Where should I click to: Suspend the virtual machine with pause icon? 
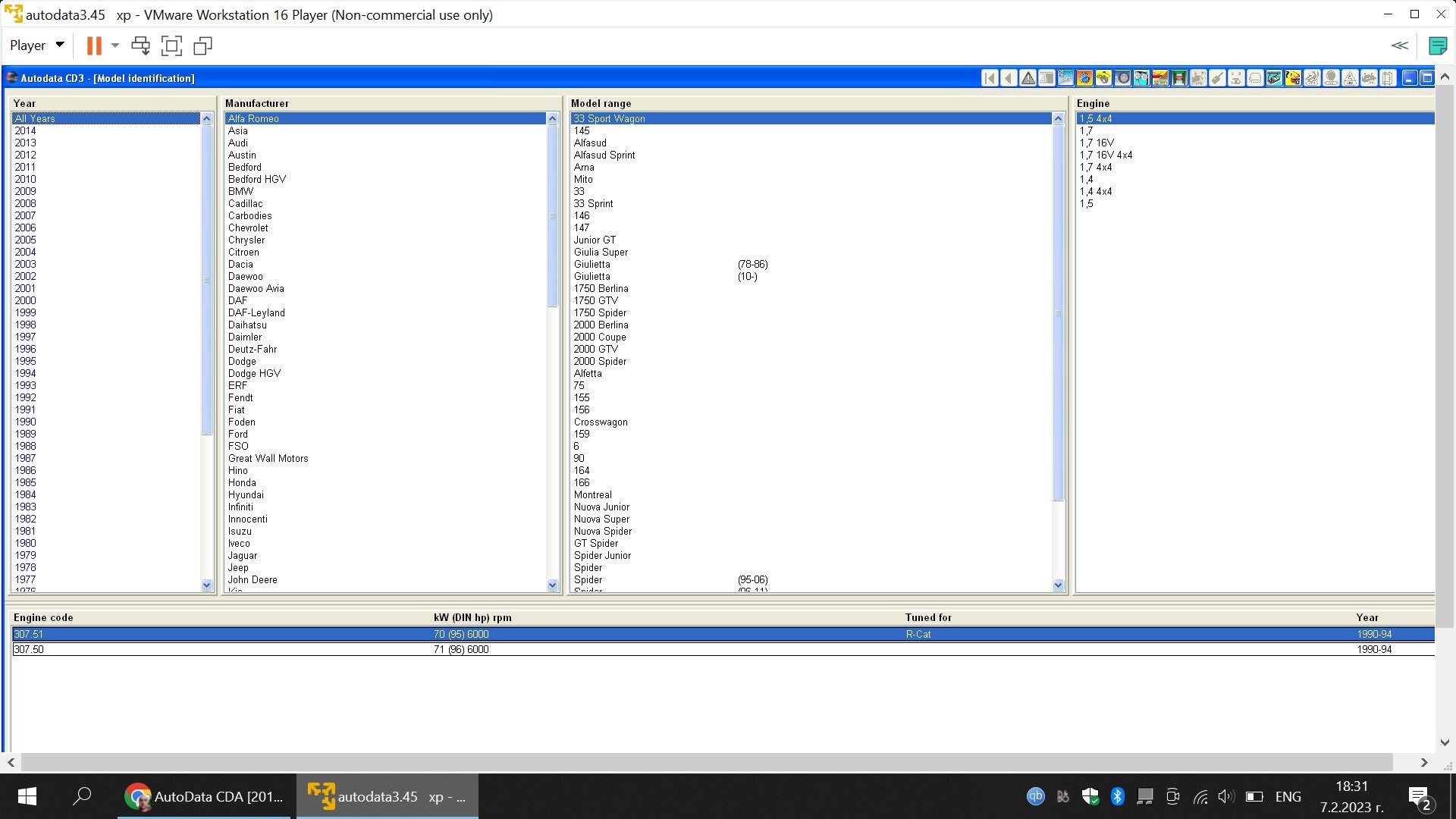click(94, 45)
